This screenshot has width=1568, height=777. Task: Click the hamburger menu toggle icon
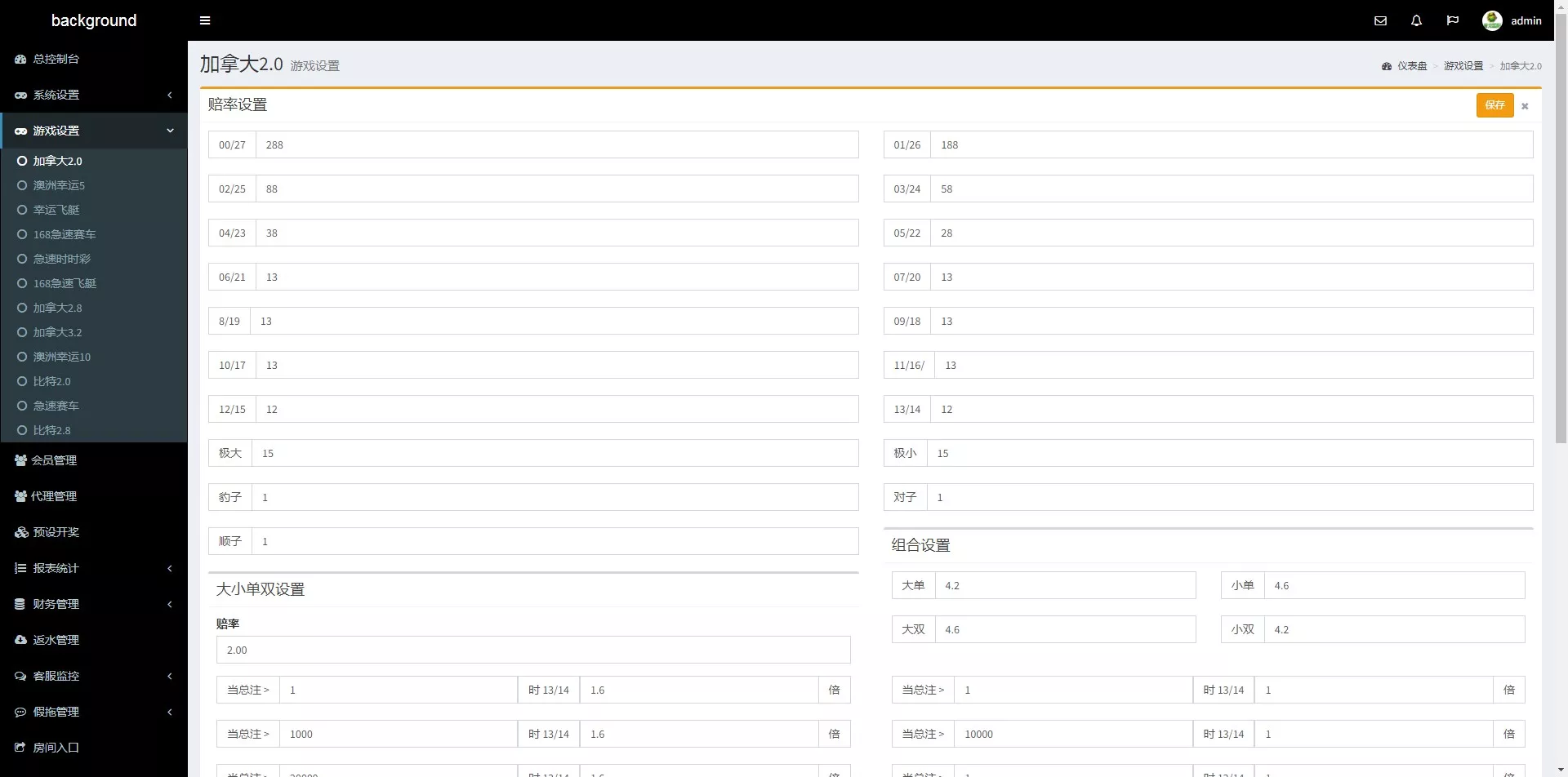[x=205, y=20]
